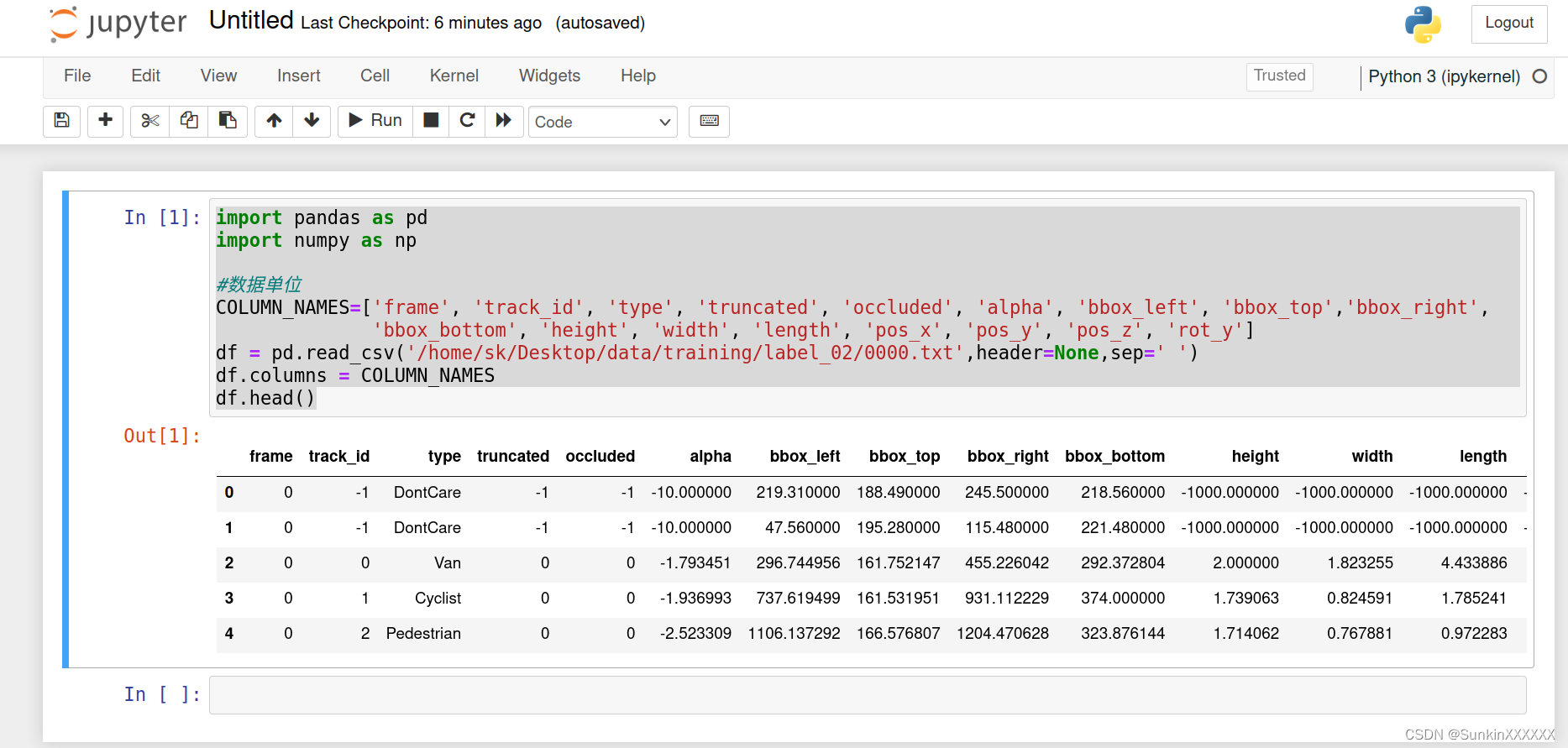The width and height of the screenshot is (1568, 748).
Task: Click width value 0.767881
Action: point(1360,634)
